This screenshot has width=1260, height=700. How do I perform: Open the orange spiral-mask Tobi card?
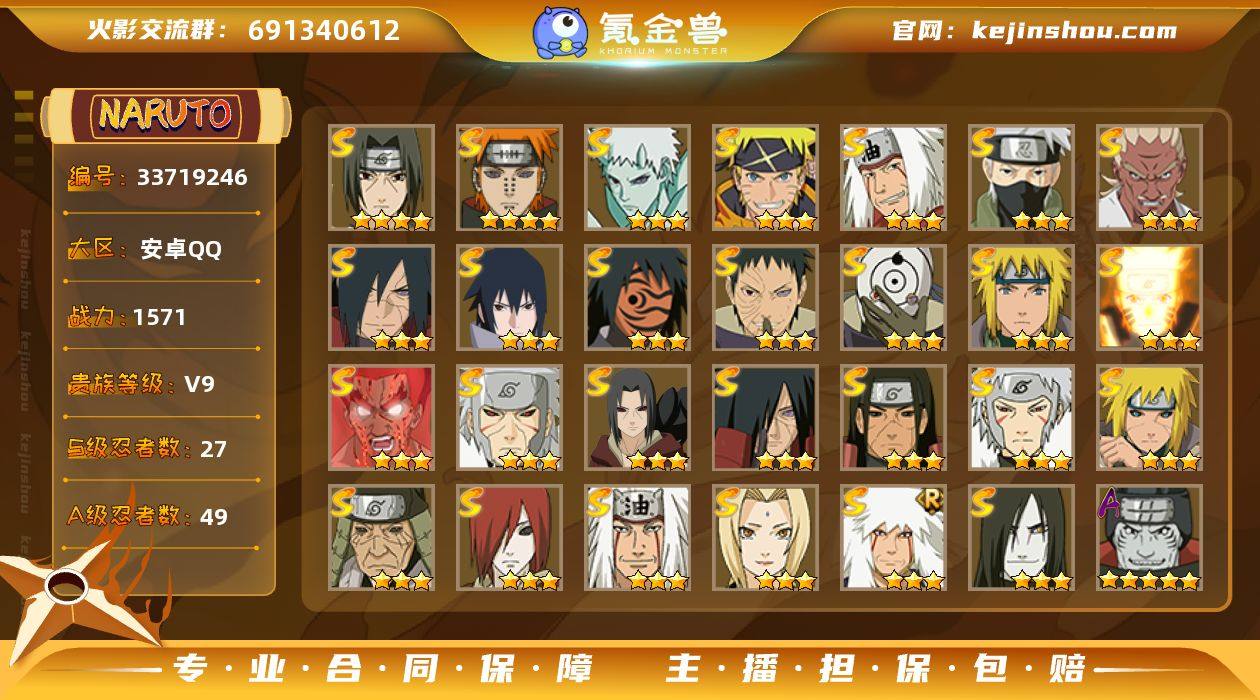pos(637,298)
